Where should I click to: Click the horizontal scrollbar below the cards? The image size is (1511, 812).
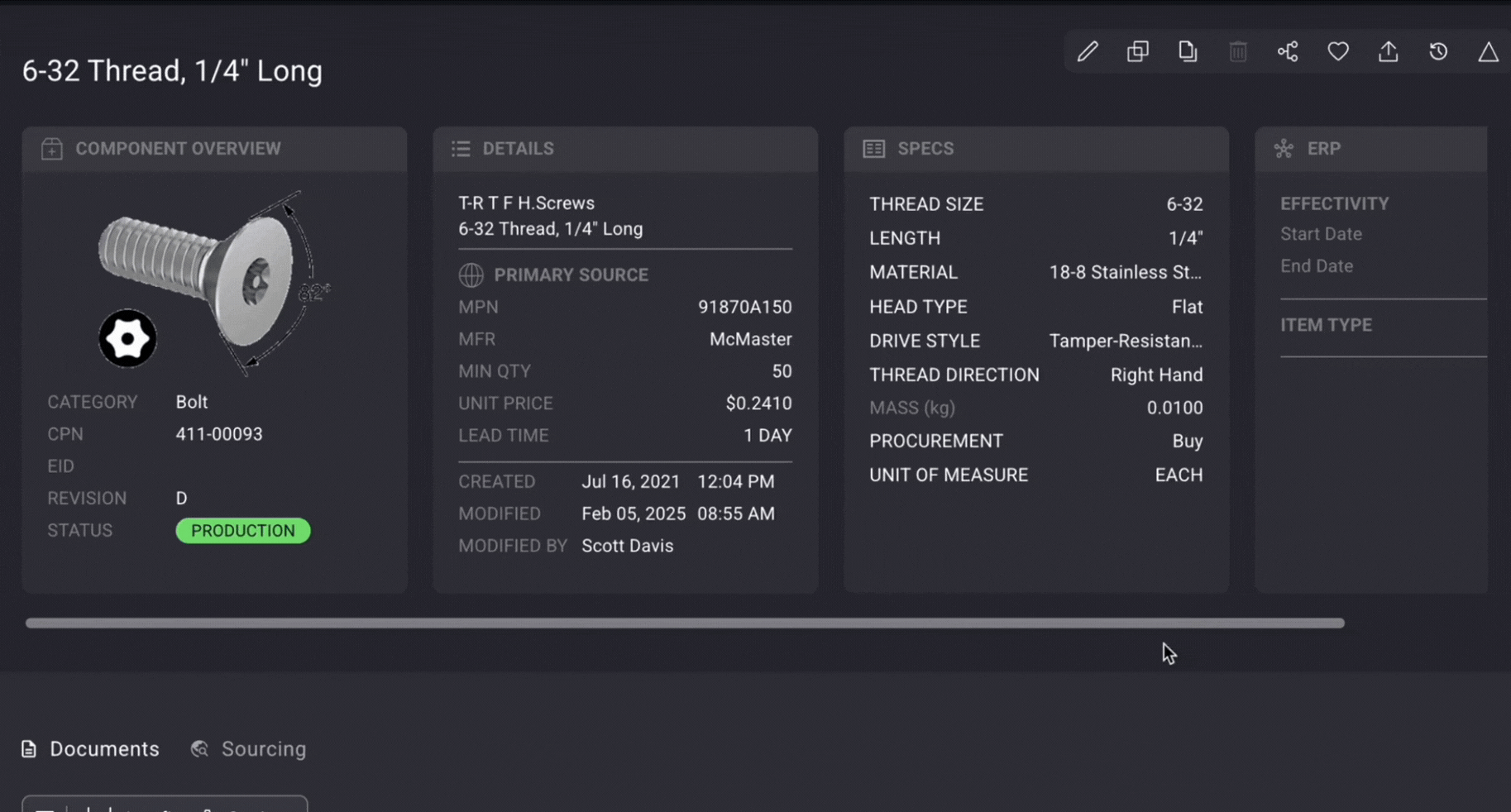click(685, 623)
